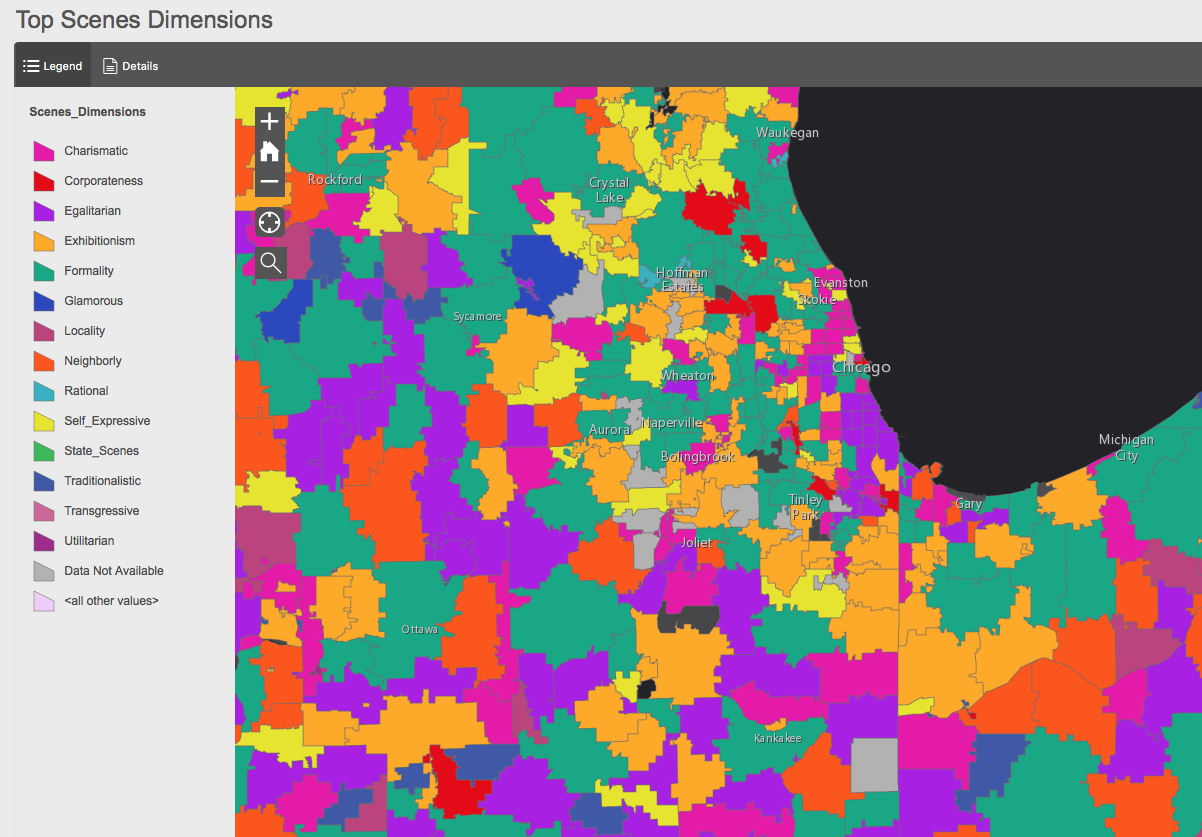Click the Glamorous blue legend swatch

[x=43, y=301]
